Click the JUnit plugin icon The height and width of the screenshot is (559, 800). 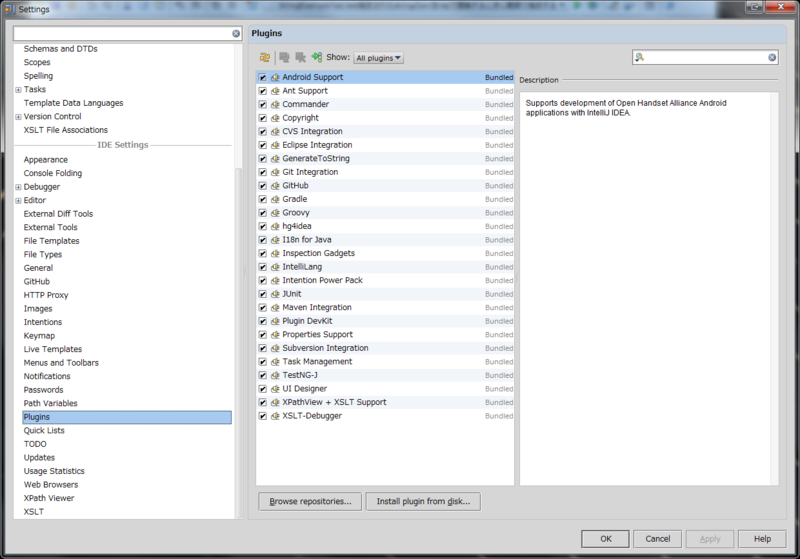[x=275, y=294]
